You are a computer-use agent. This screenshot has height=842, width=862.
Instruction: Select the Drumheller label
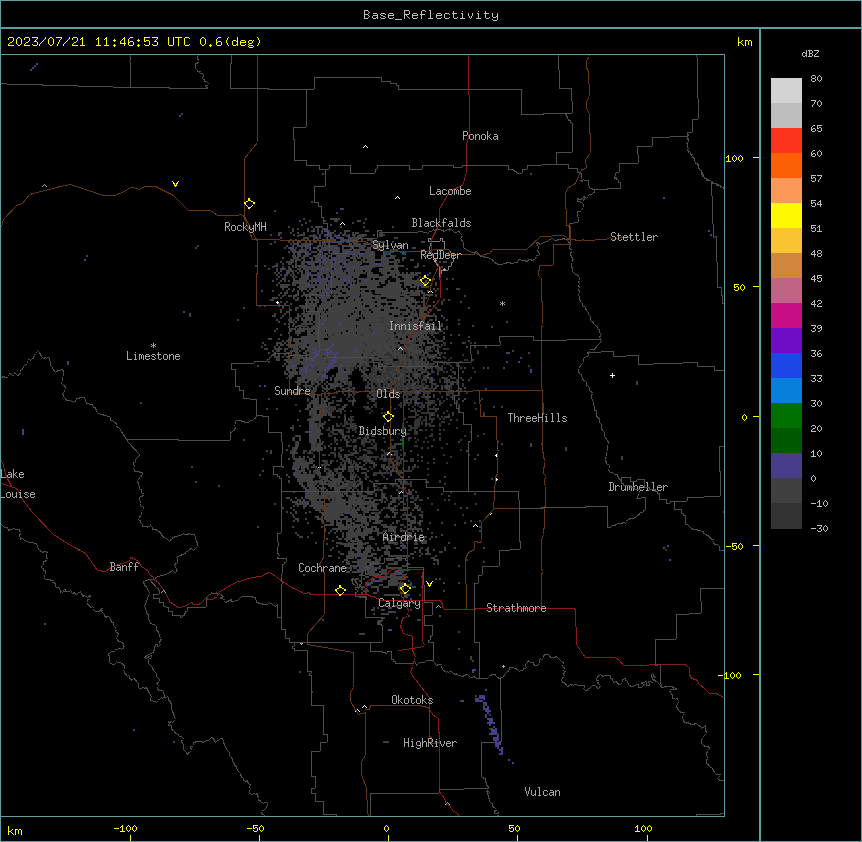(638, 487)
